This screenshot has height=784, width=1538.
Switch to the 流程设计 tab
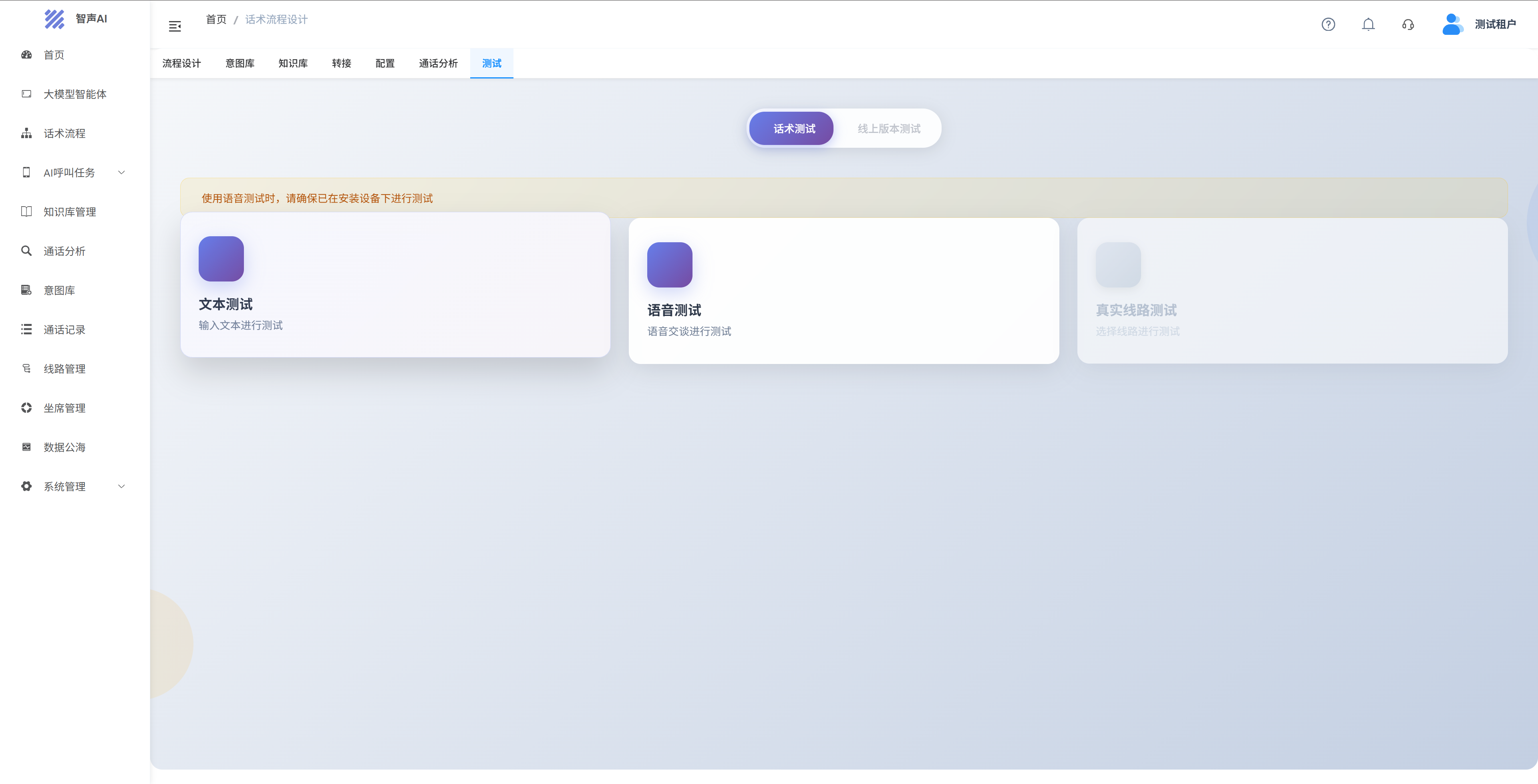[x=181, y=63]
